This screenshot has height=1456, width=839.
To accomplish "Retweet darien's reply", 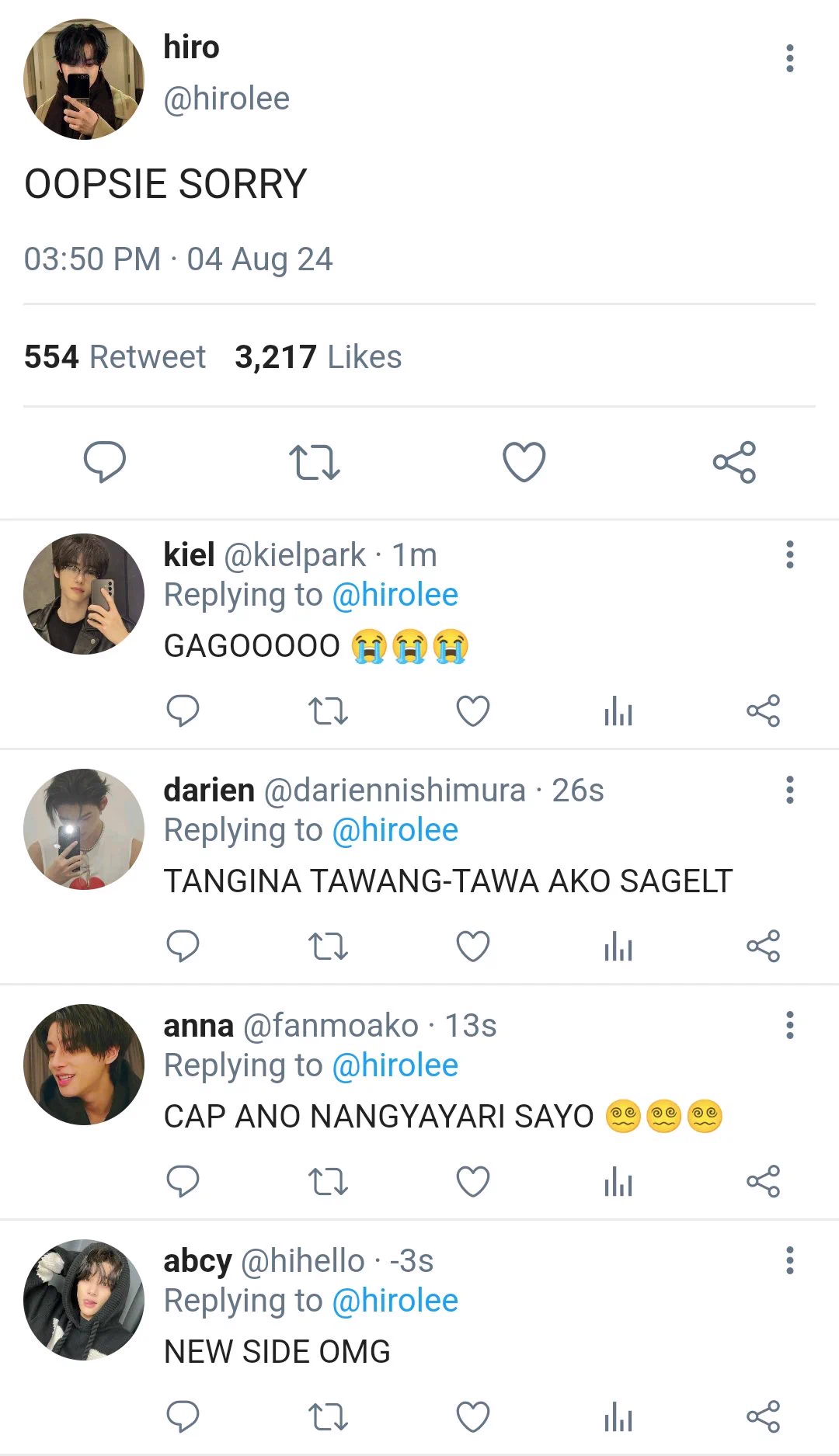I will (x=328, y=946).
